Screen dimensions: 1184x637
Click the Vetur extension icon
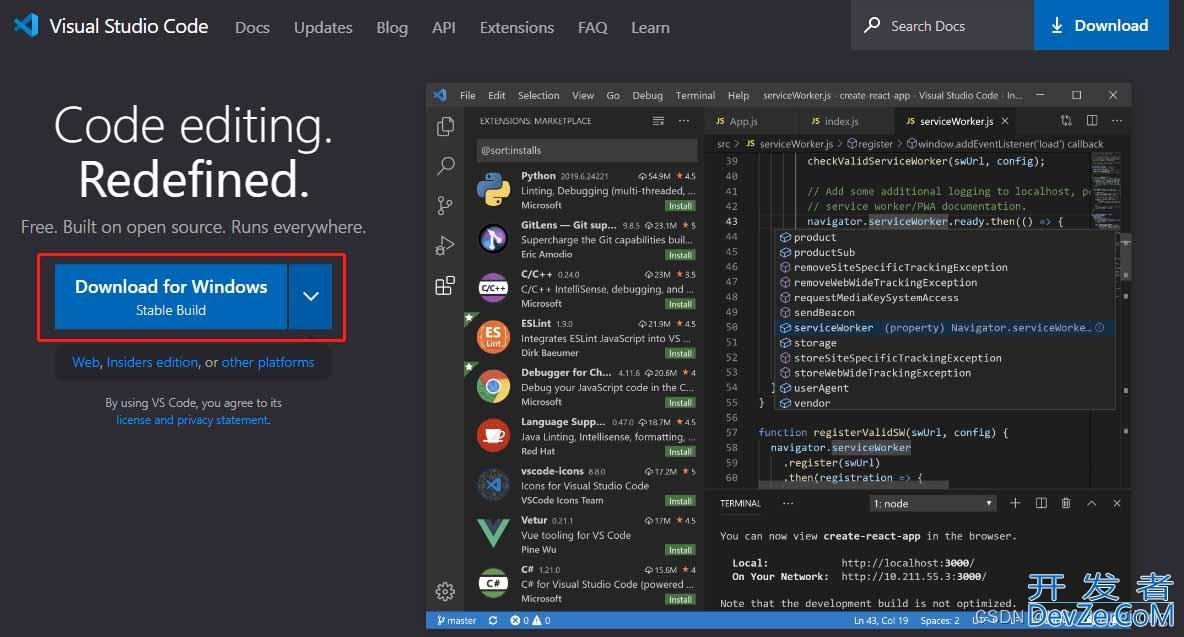point(493,534)
